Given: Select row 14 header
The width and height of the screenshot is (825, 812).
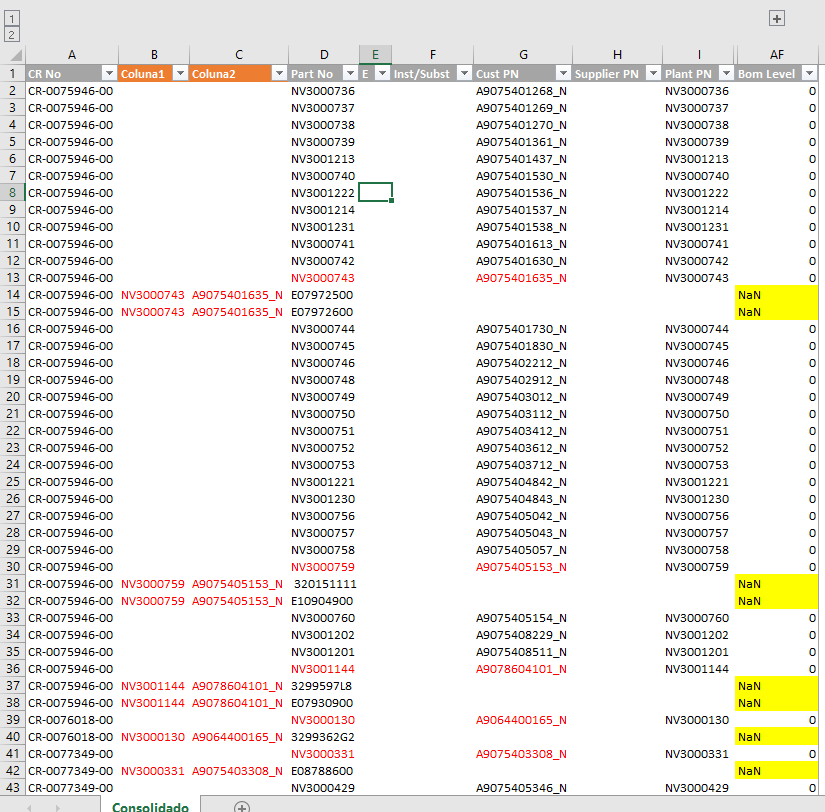Looking at the screenshot, I should point(13,295).
